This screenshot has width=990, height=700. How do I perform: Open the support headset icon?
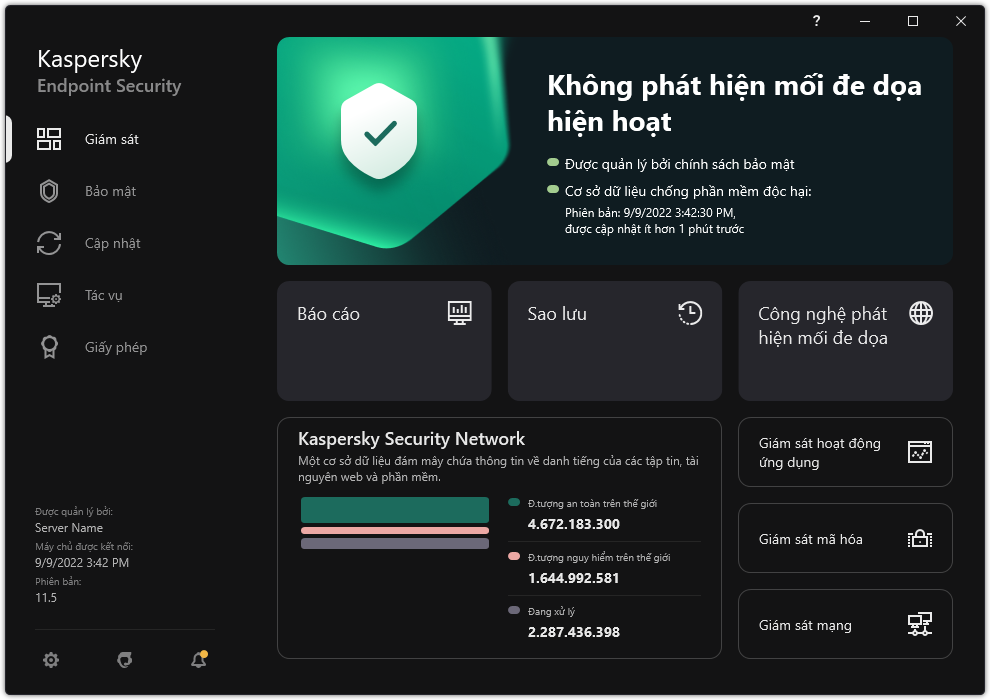[125, 660]
